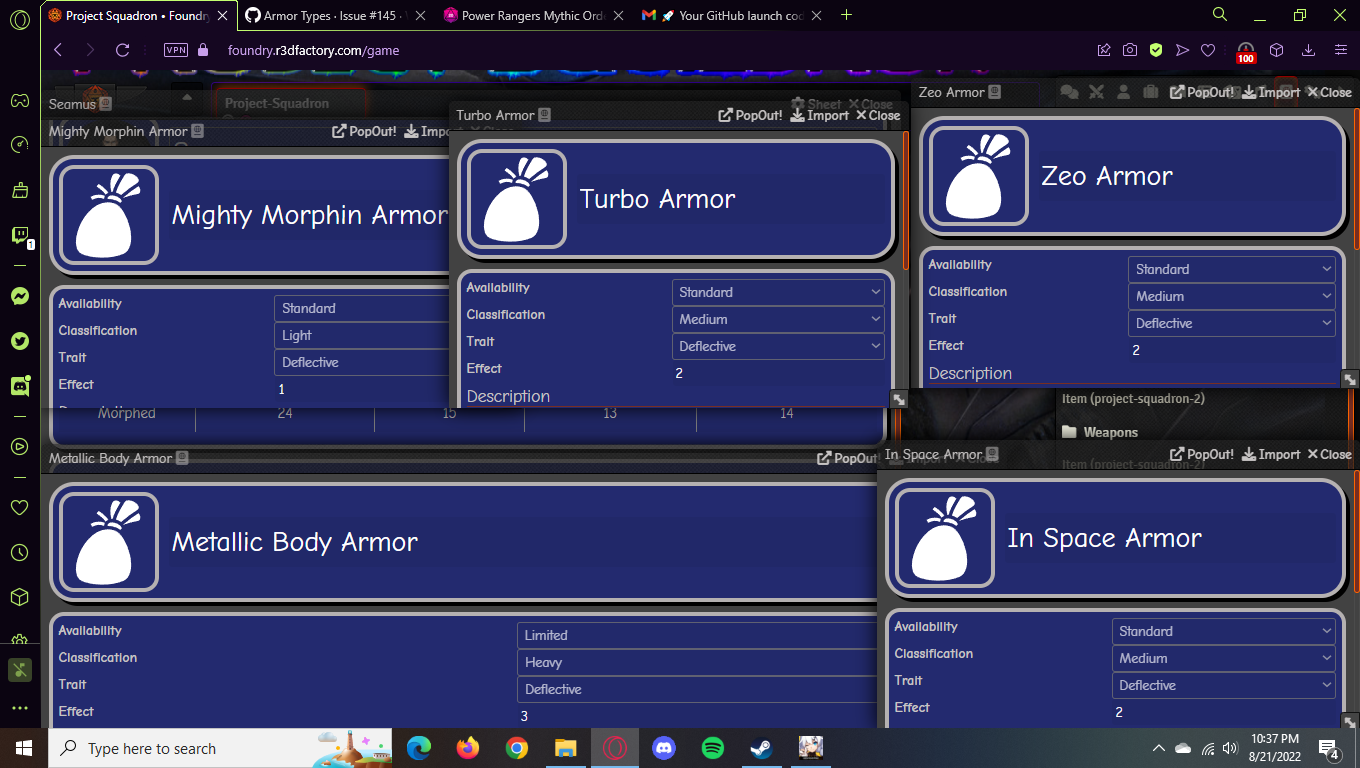The height and width of the screenshot is (768, 1360).
Task: Open In Space Armor Availability dropdown
Action: point(1224,631)
